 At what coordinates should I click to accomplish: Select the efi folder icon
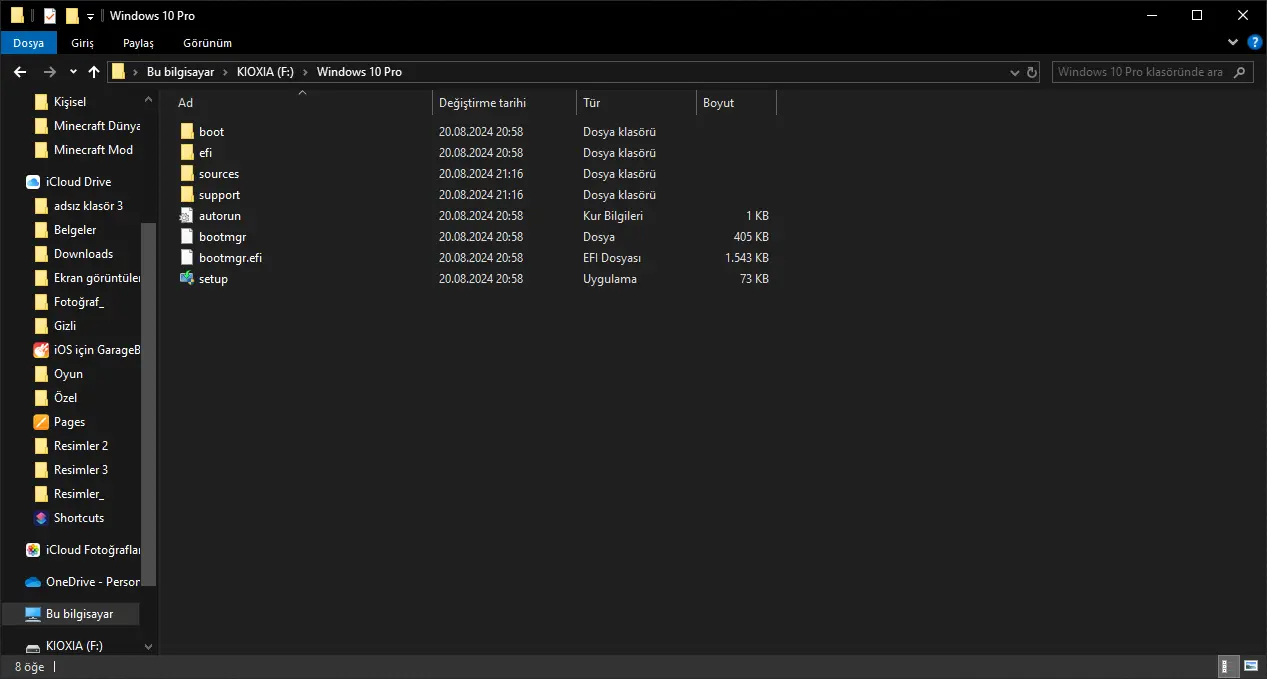coord(187,153)
